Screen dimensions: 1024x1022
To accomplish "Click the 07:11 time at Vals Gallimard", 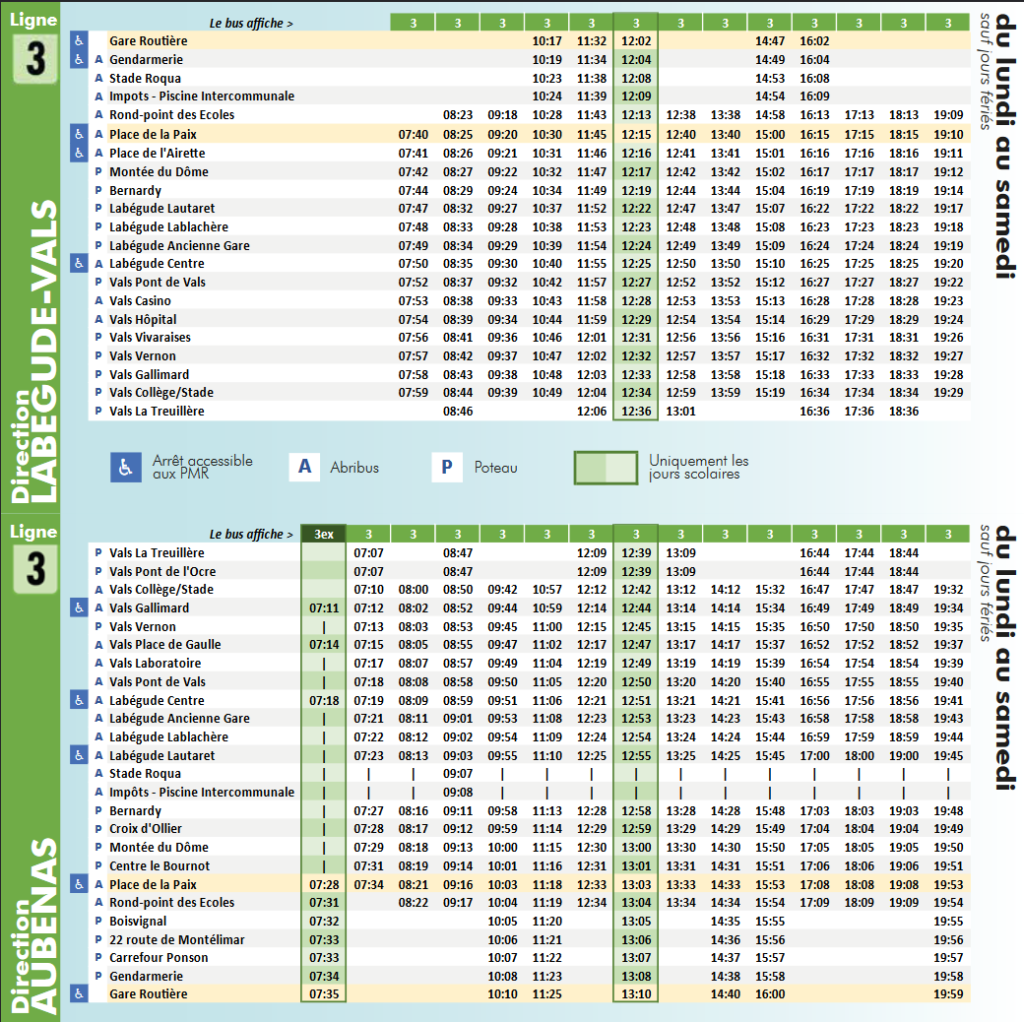I will tap(324, 608).
